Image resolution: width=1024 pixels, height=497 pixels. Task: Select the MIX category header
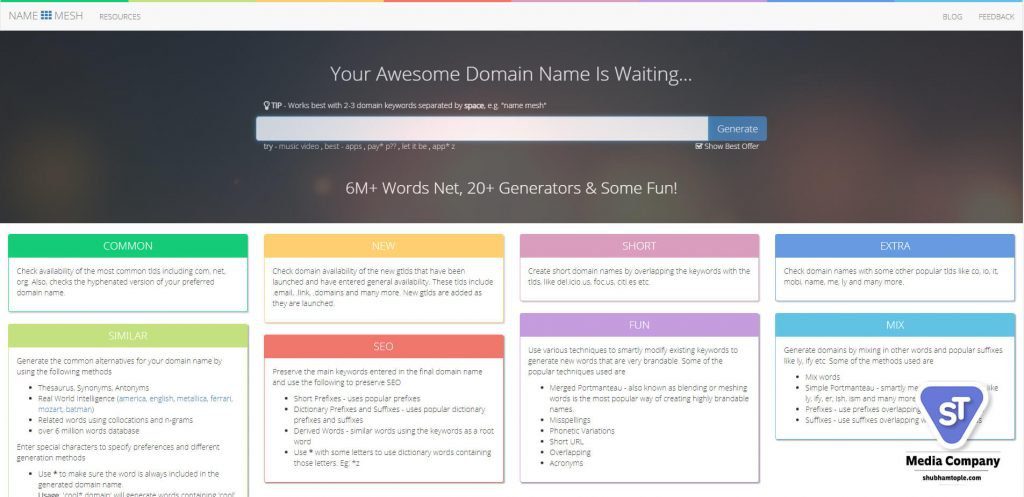coord(895,325)
